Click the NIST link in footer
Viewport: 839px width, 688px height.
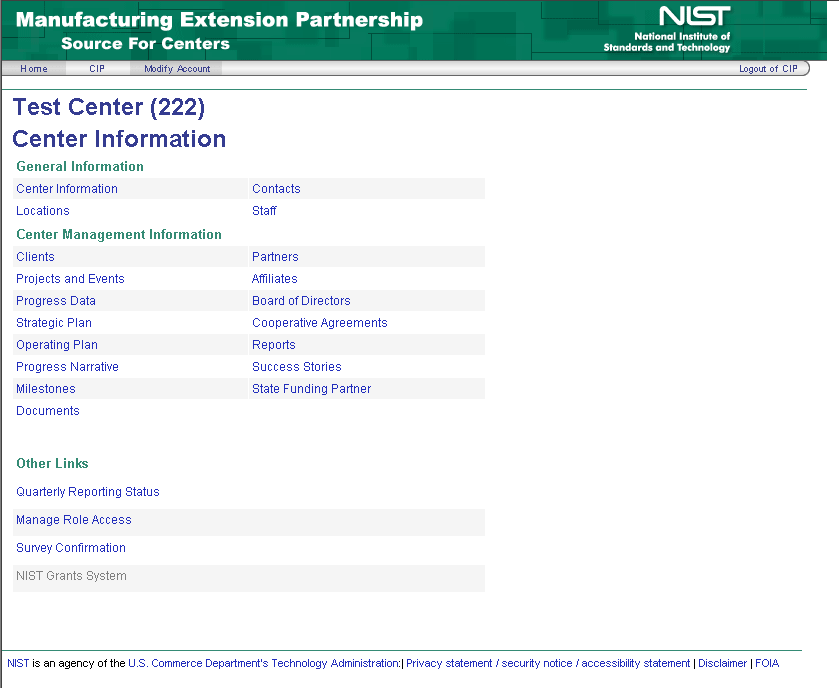click(x=18, y=663)
